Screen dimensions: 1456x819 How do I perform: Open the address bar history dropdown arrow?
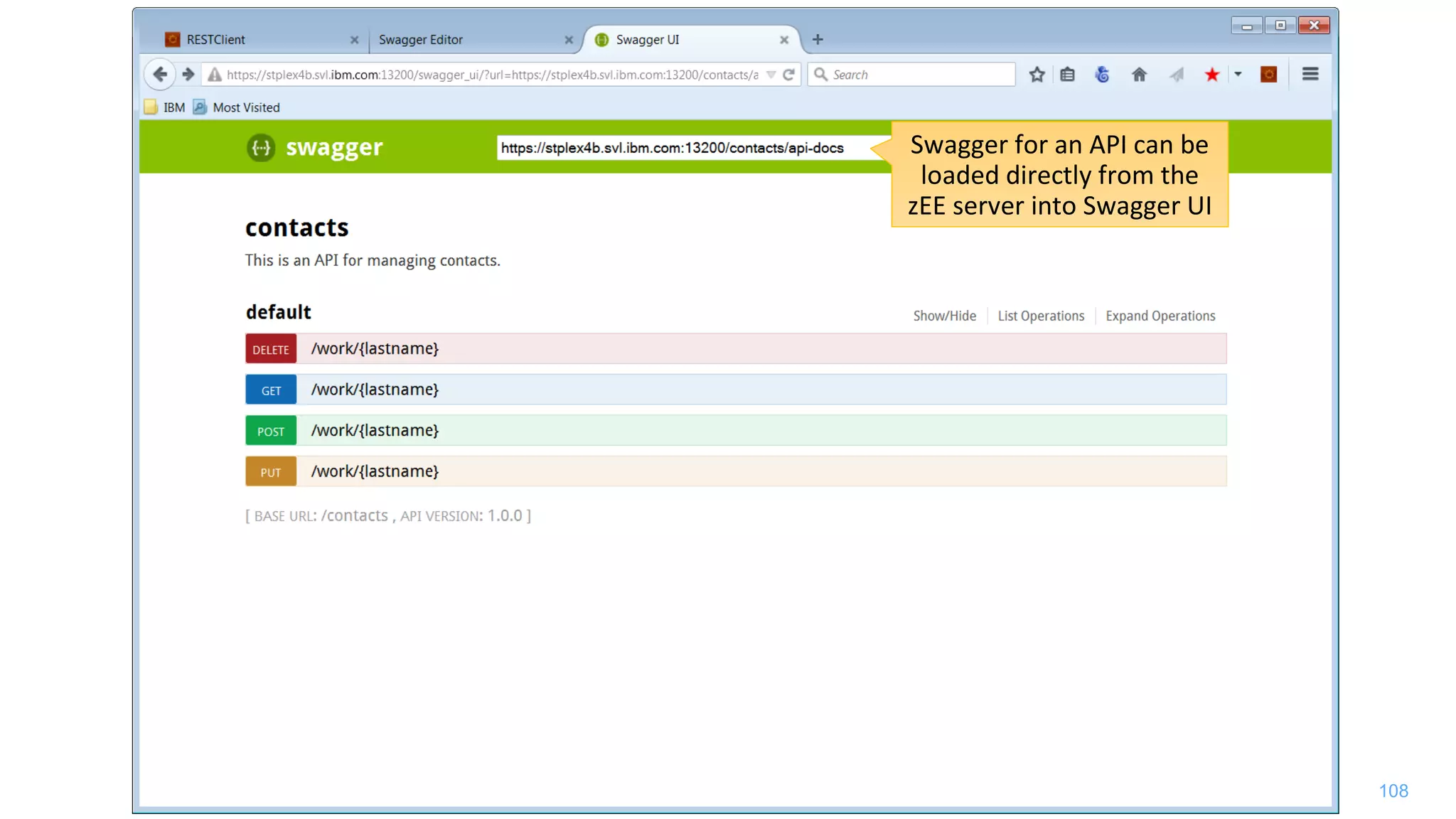(771, 75)
